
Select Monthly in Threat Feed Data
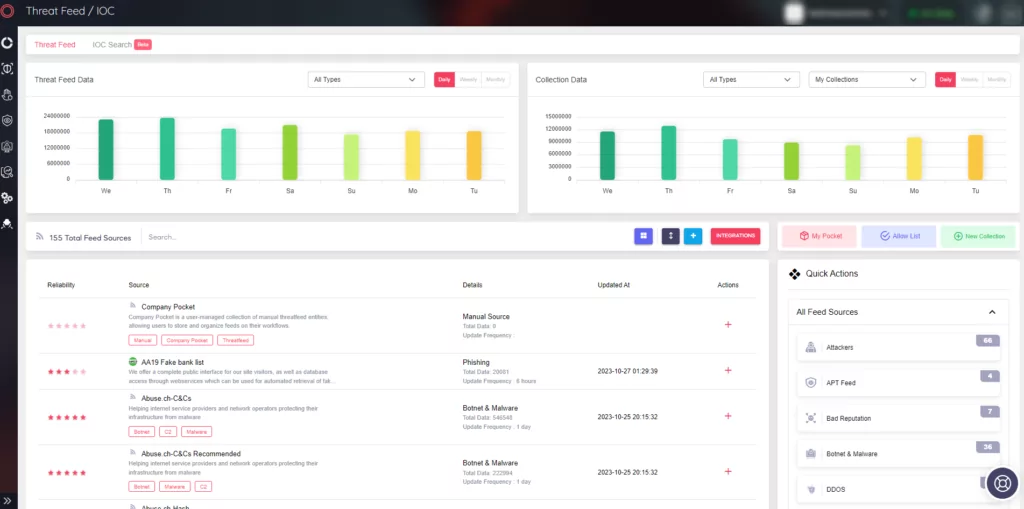(496, 80)
